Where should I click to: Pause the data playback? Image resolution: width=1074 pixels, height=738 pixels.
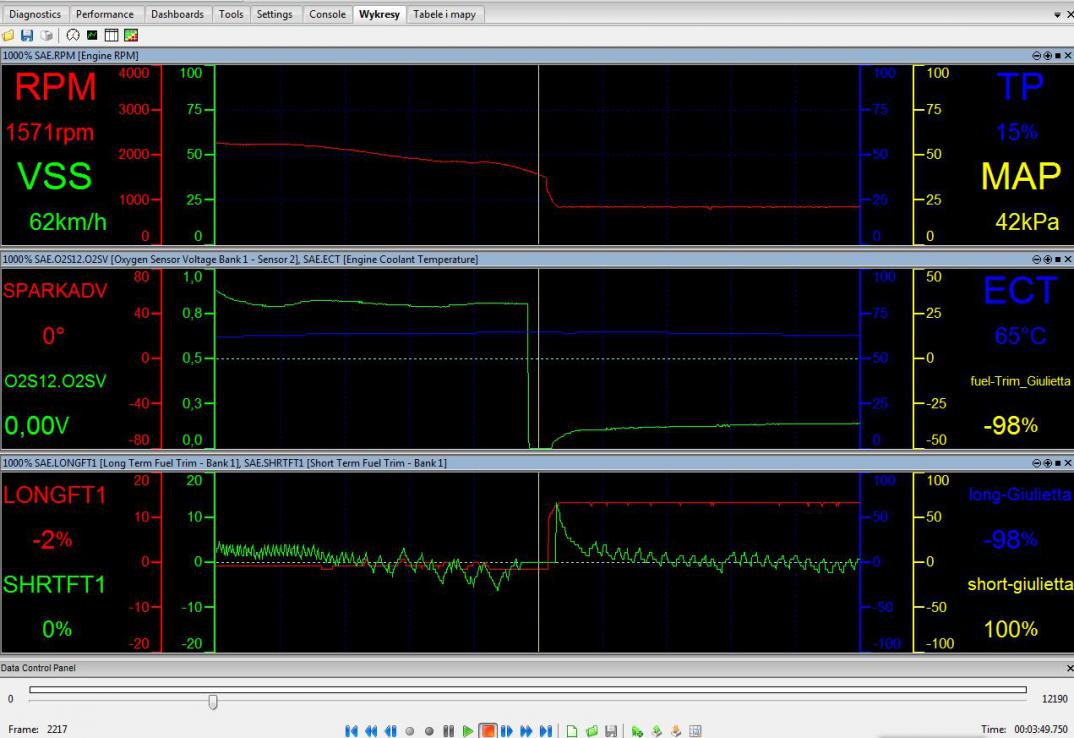[449, 730]
